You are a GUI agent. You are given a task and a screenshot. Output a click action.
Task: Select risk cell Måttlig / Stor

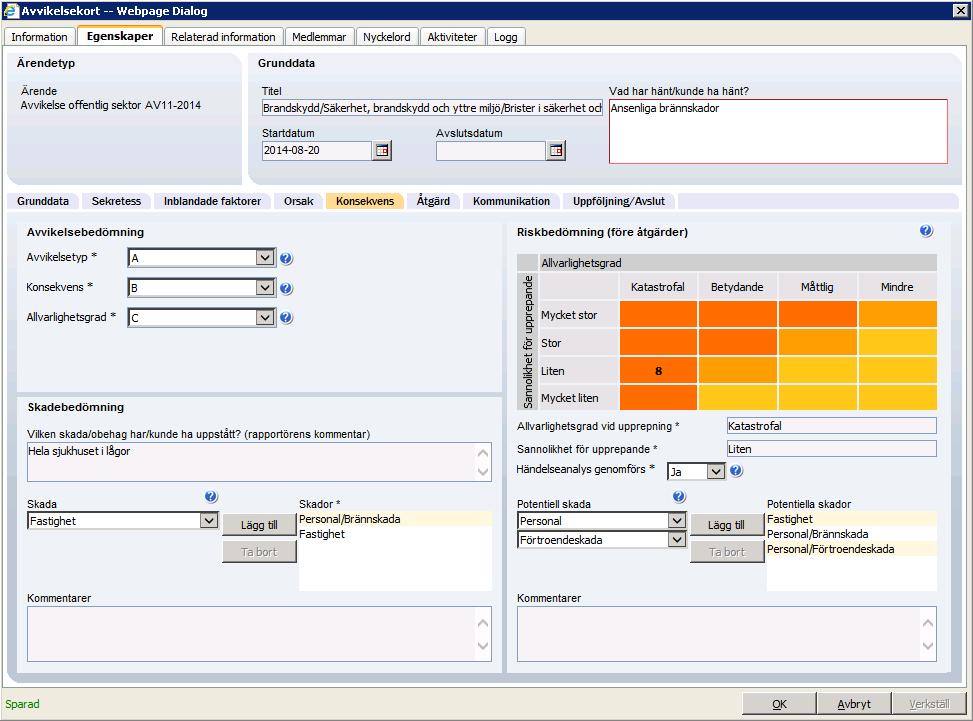[818, 343]
